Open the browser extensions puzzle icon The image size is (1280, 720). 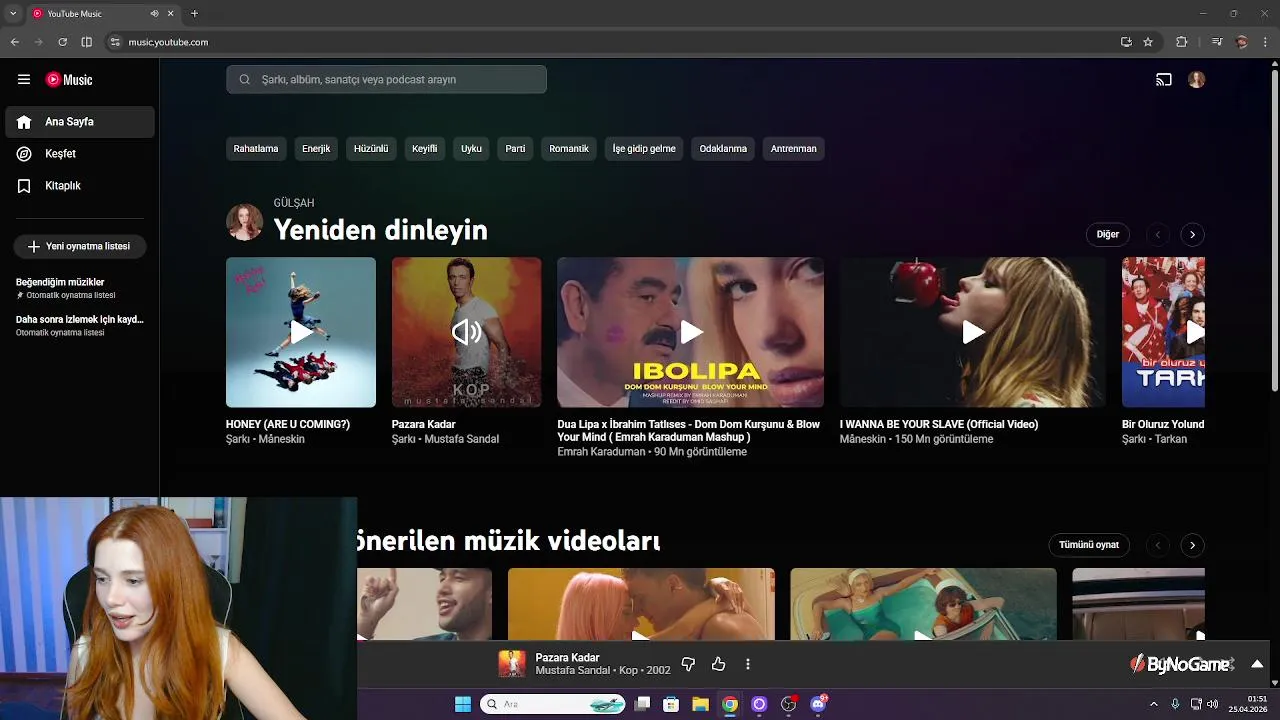click(x=1182, y=42)
